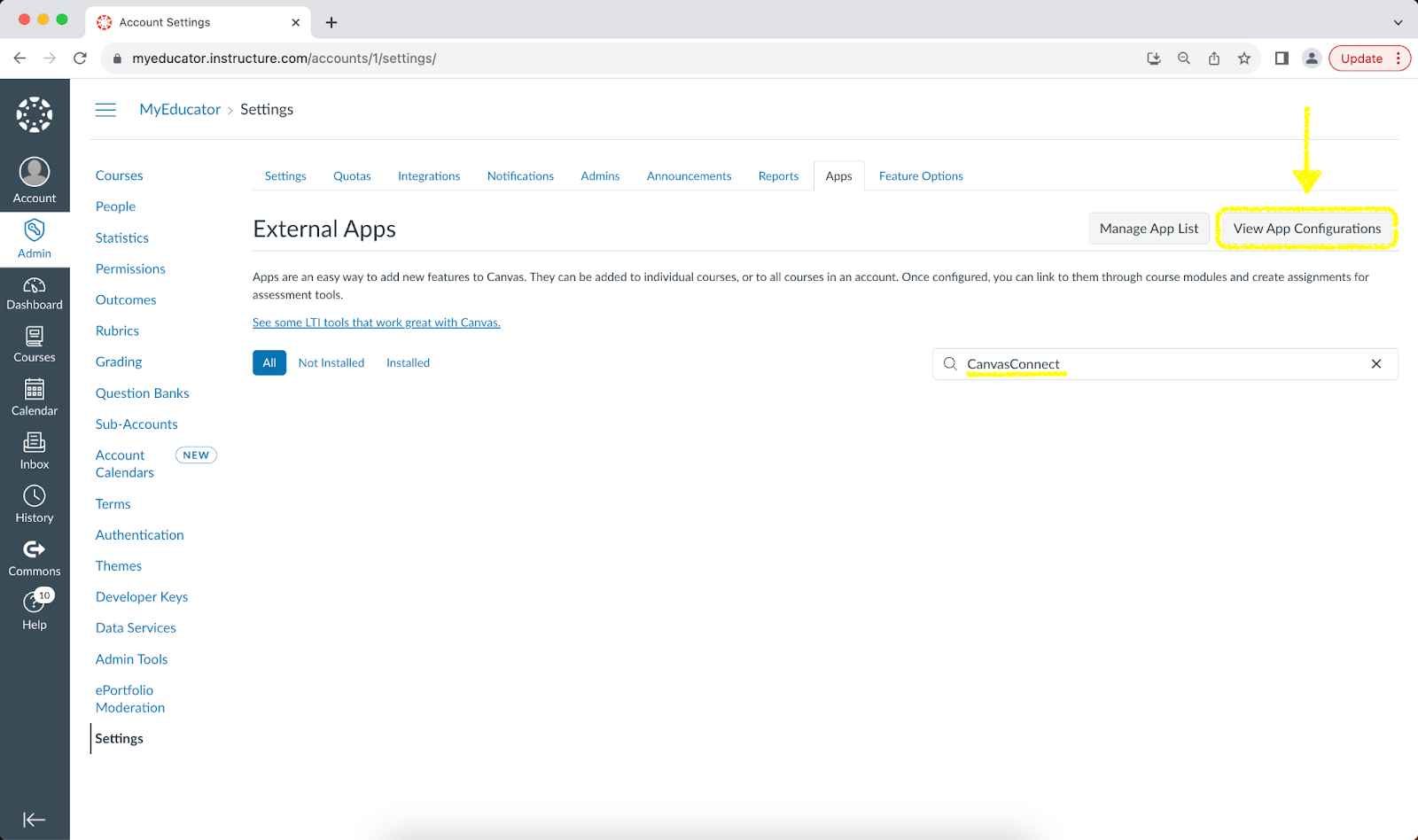The image size is (1418, 840).
Task: Open Courses from the global navigation
Action: (x=35, y=345)
